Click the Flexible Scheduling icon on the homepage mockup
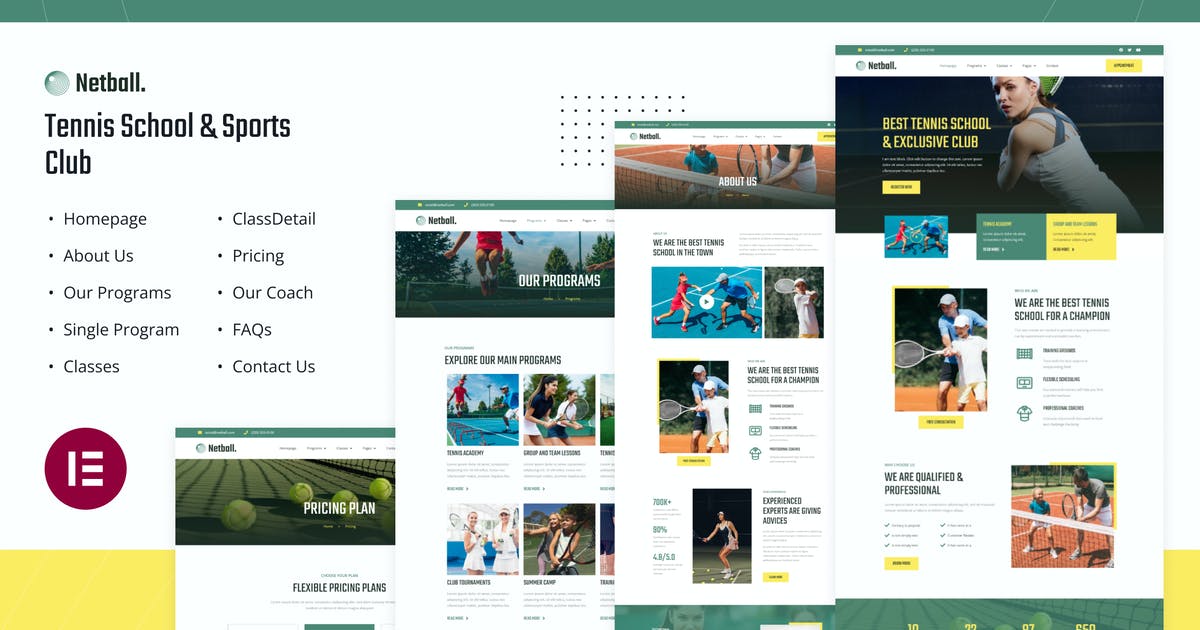The height and width of the screenshot is (630, 1200). tap(1024, 383)
